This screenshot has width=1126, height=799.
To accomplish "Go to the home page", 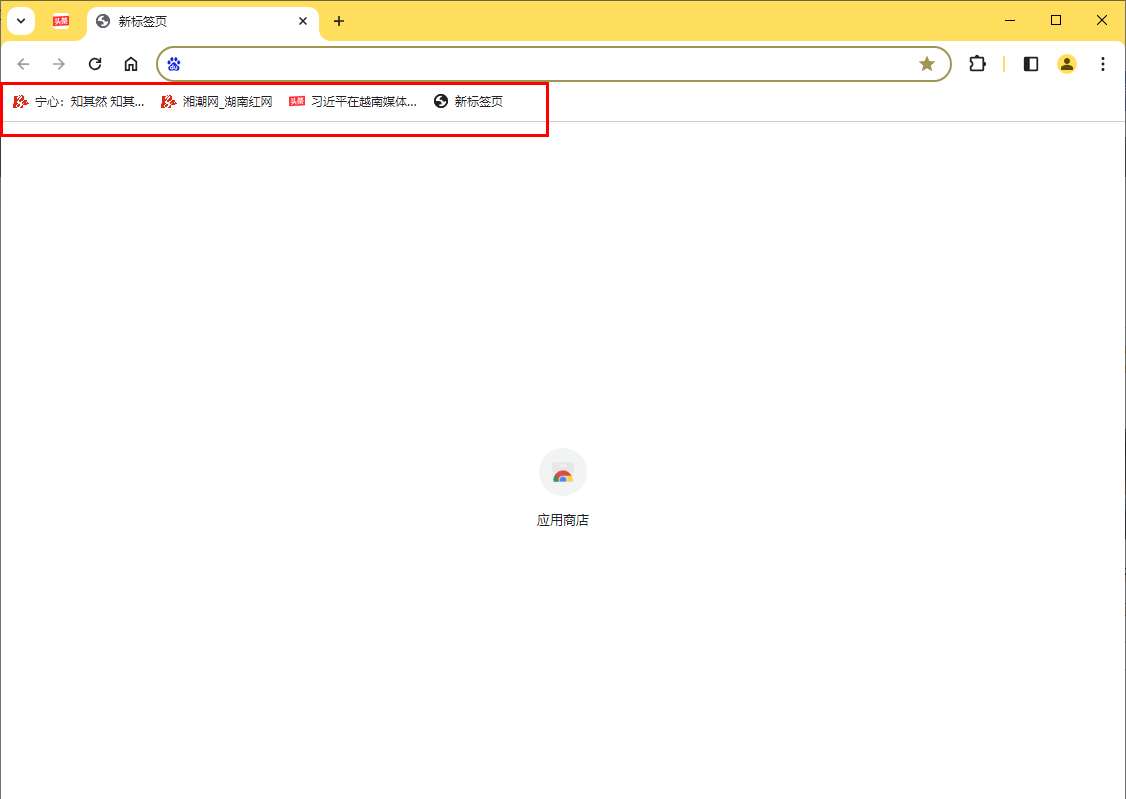I will pos(131,64).
